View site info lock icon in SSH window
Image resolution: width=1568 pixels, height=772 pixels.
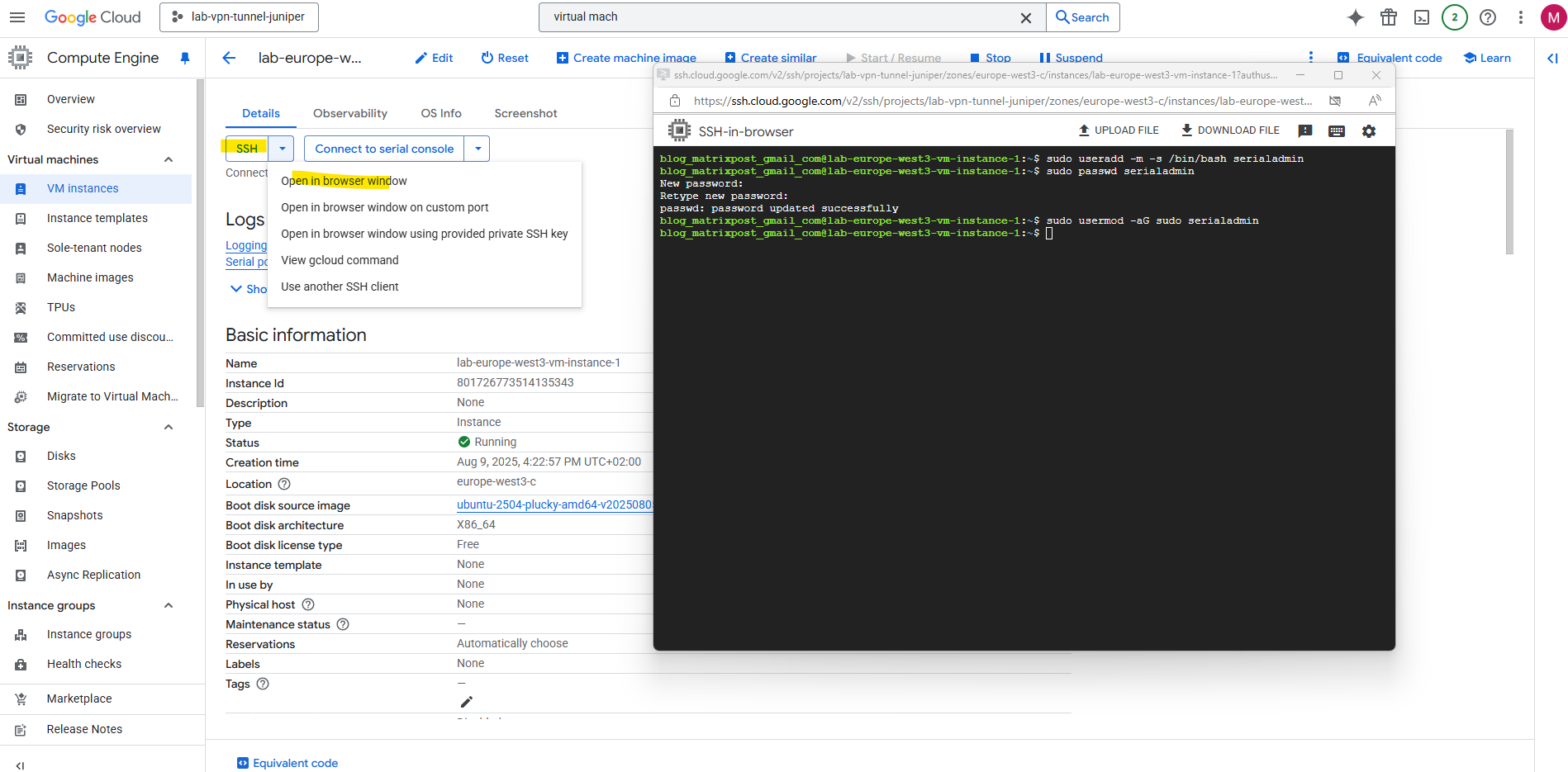[x=675, y=101]
